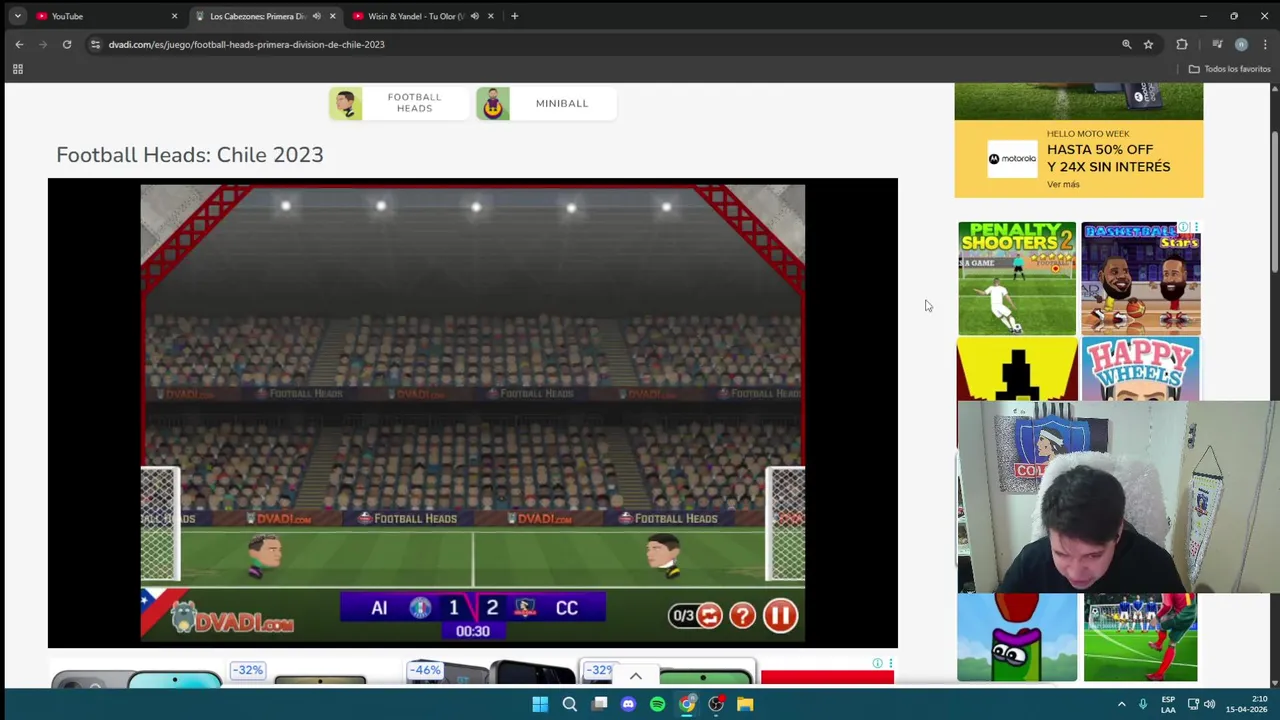Open the Football Heads category icon
1280x720 pixels.
(x=346, y=103)
